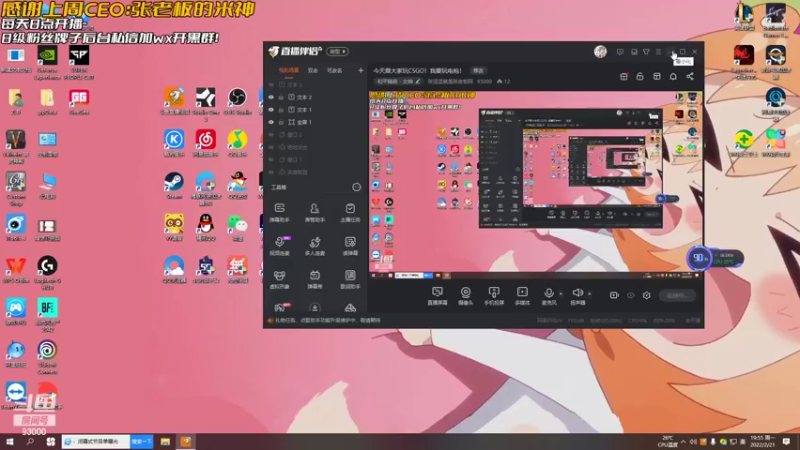
Task: Open the message bubble icon in title bar
Action: coord(620,52)
